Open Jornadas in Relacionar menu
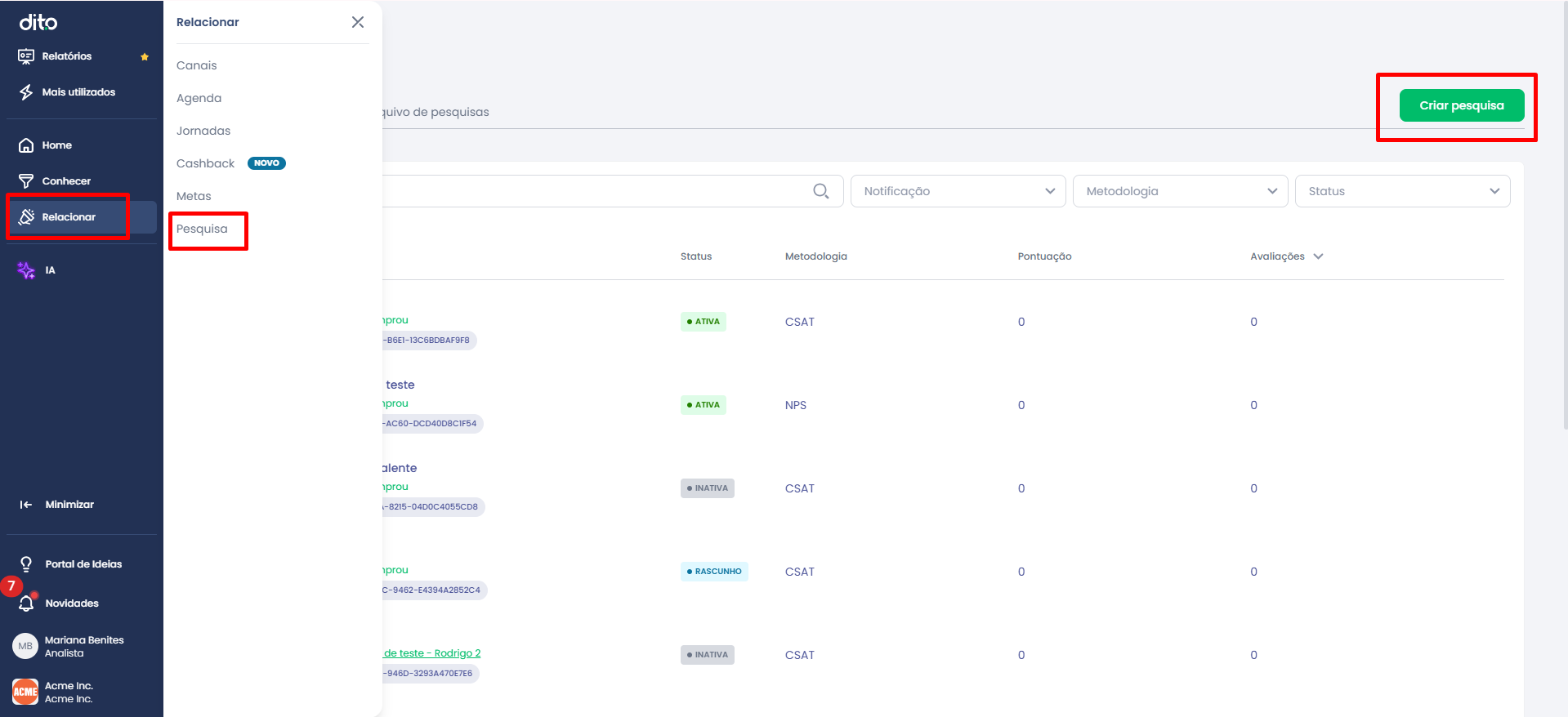The image size is (1568, 717). (x=203, y=131)
